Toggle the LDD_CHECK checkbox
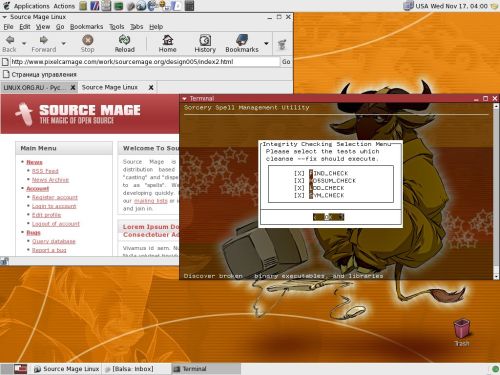The width and height of the screenshot is (500, 375). pos(299,188)
